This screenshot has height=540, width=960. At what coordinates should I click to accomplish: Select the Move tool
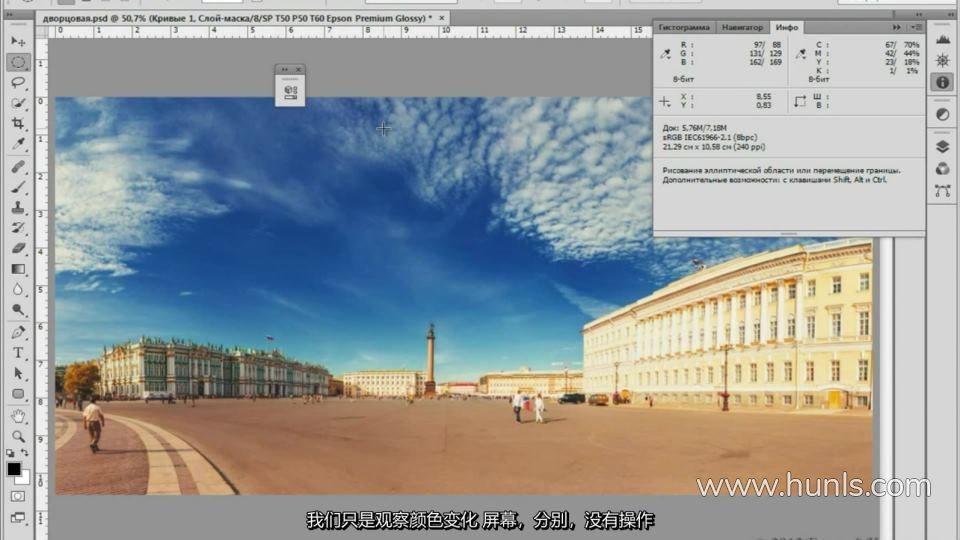coord(18,42)
